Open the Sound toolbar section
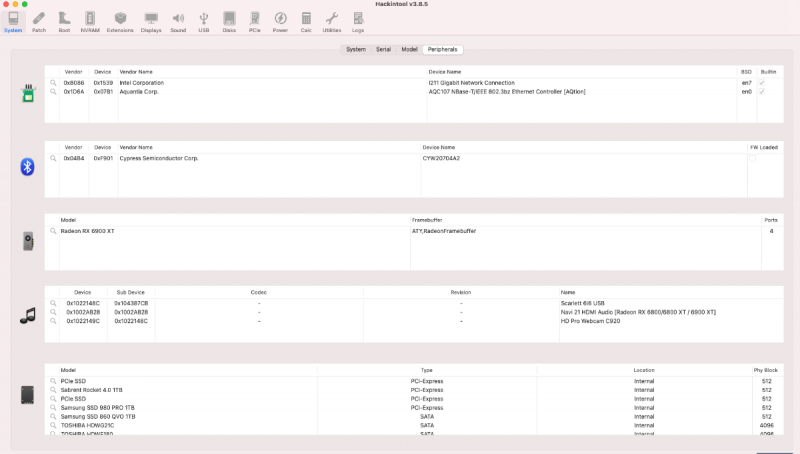The height and width of the screenshot is (454, 800). coord(178,22)
